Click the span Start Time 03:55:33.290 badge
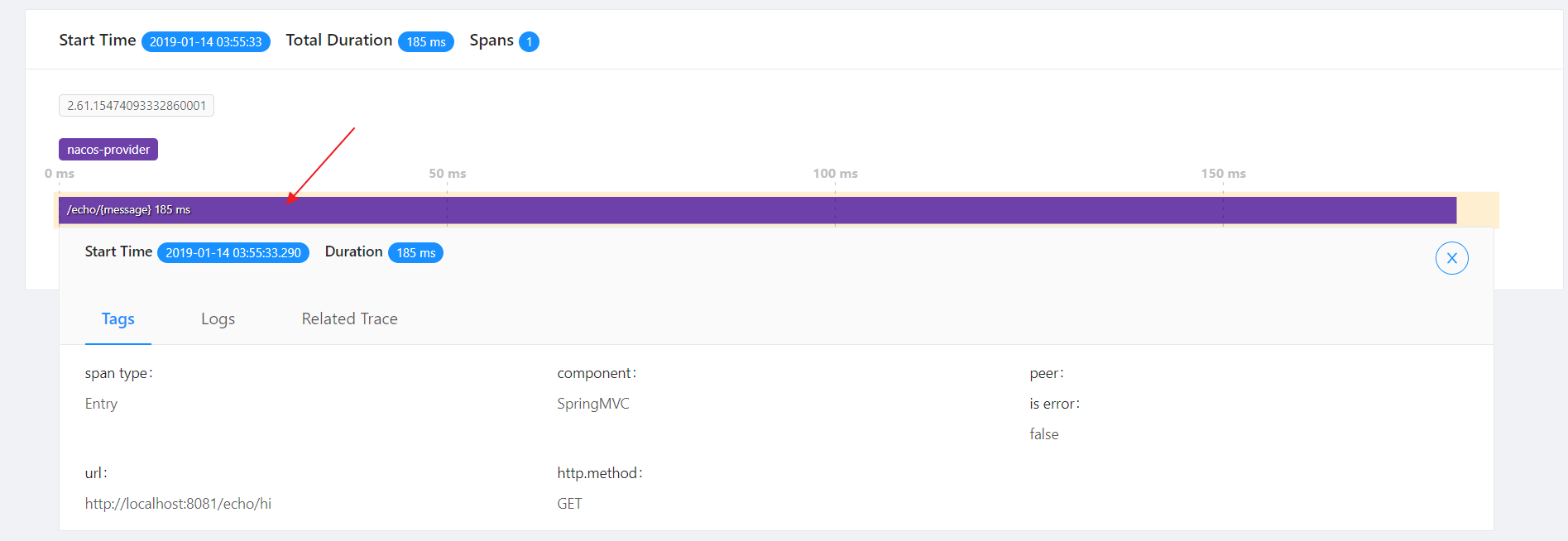This screenshot has width=1568, height=541. point(233,252)
